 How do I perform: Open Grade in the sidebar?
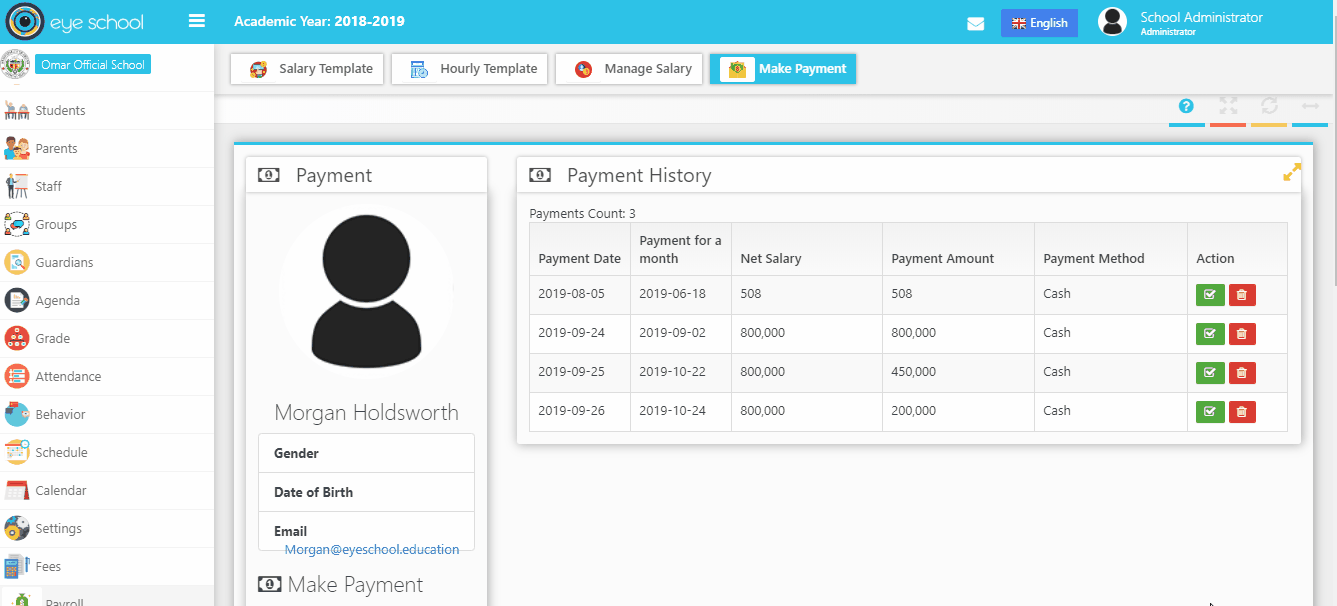pos(107,339)
